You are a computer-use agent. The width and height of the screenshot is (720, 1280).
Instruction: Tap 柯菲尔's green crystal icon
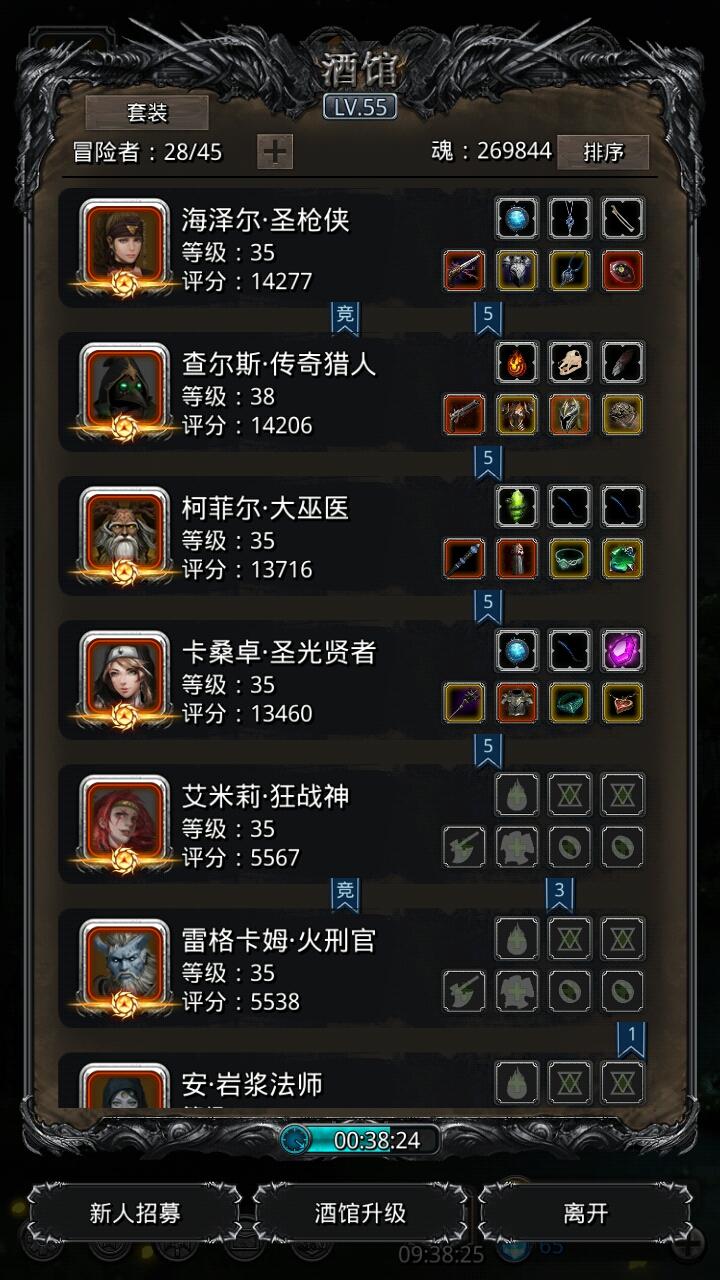tap(517, 506)
